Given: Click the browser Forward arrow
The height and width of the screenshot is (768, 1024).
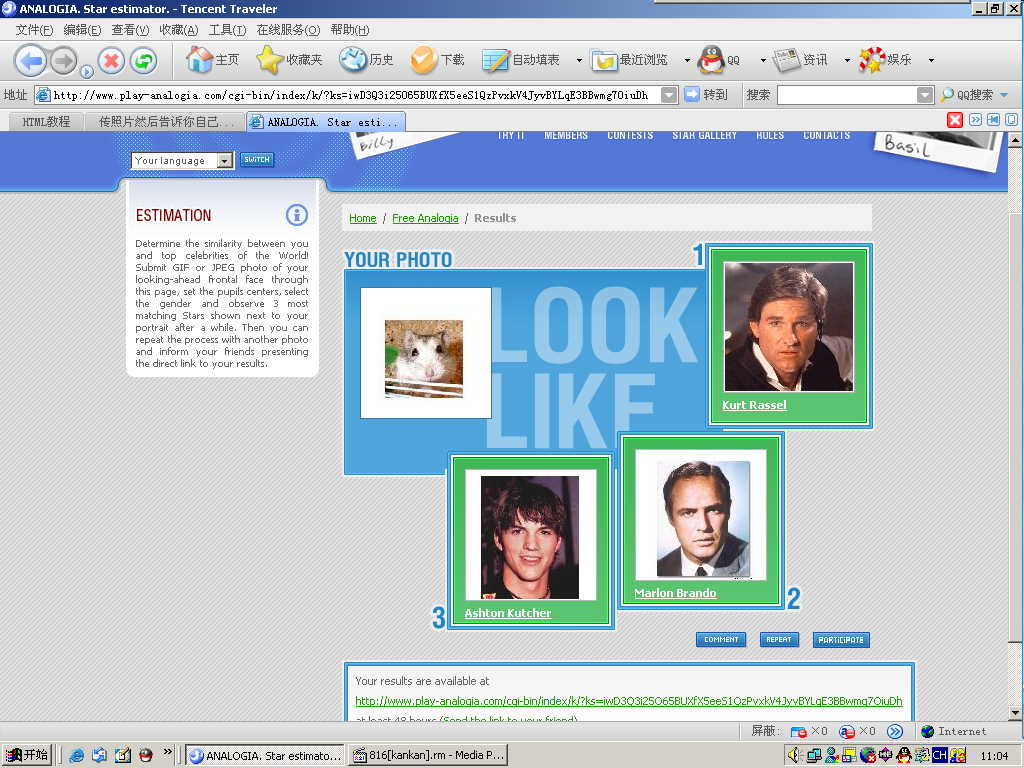Looking at the screenshot, I should coord(63,61).
